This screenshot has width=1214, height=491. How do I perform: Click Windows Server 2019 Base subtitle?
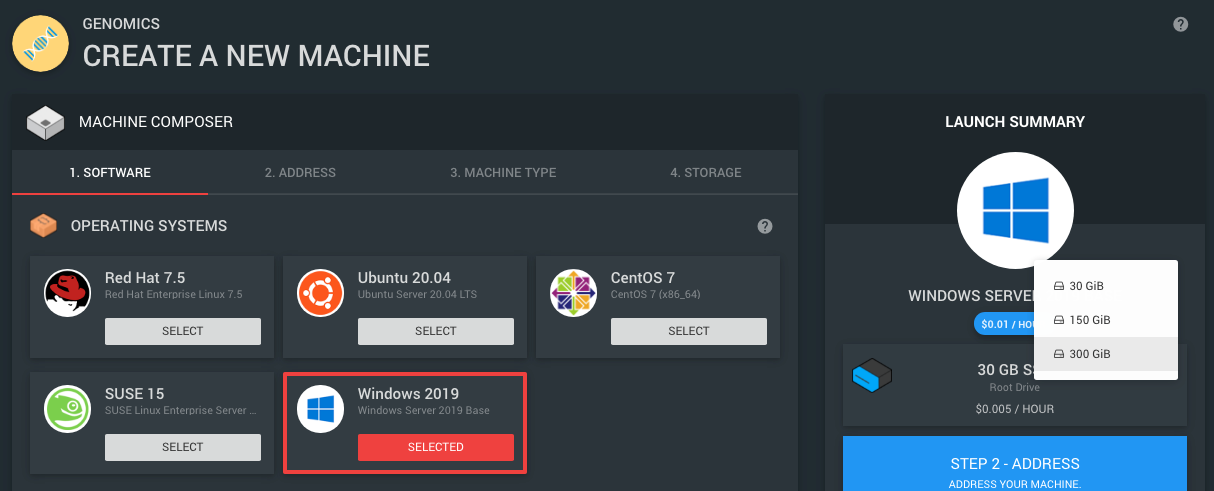pos(424,411)
